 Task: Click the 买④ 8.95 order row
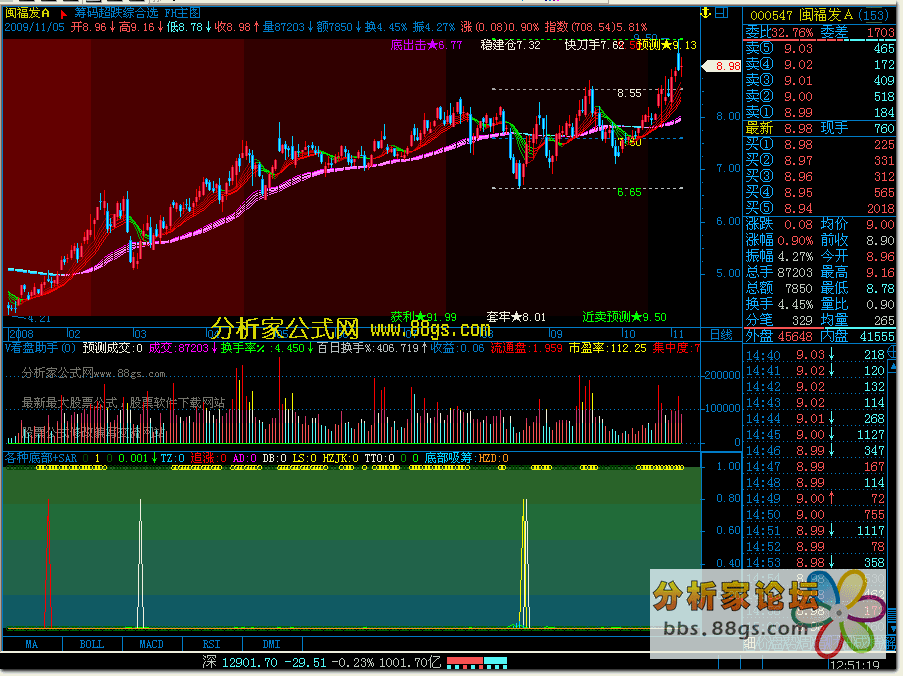click(x=820, y=192)
